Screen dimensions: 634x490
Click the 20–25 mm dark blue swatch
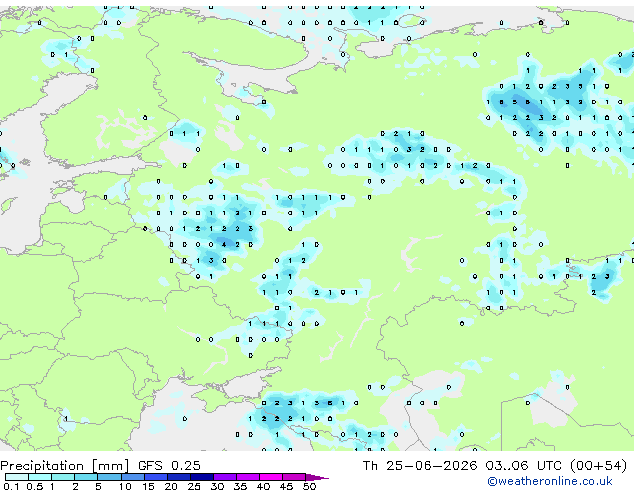click(x=178, y=477)
